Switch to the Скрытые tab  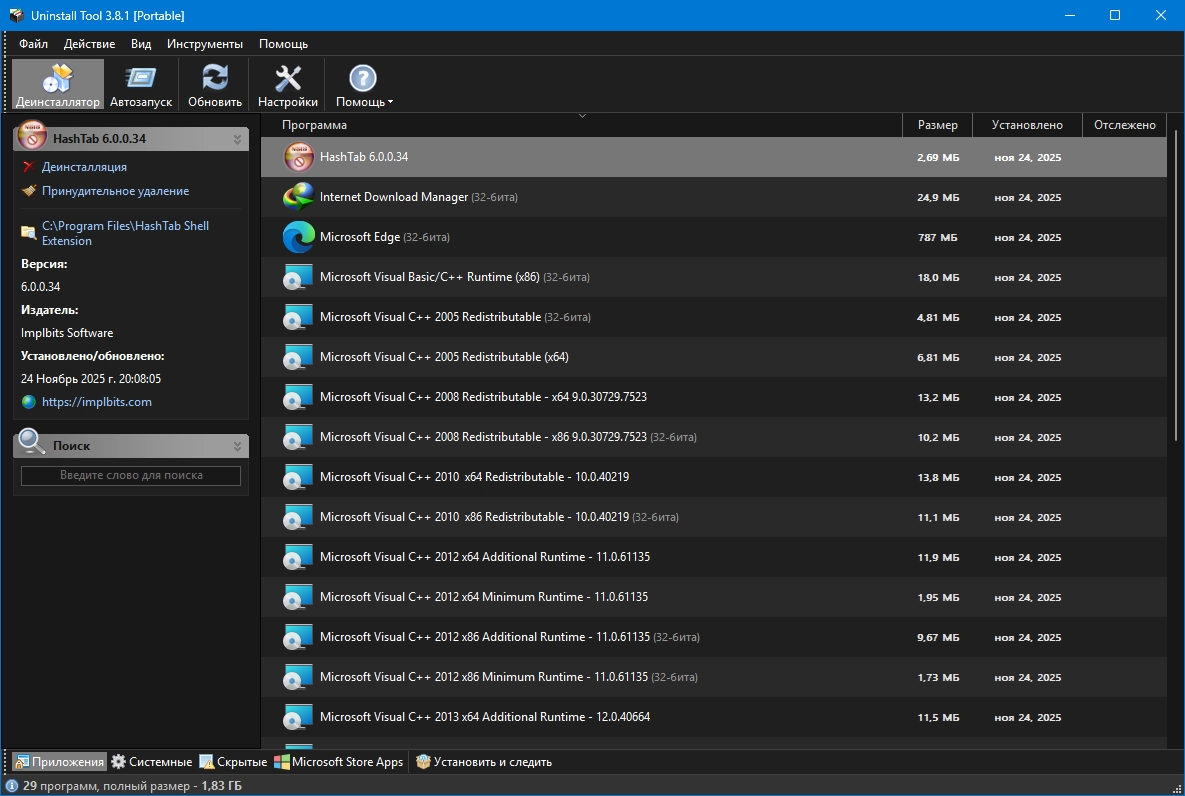coord(234,762)
